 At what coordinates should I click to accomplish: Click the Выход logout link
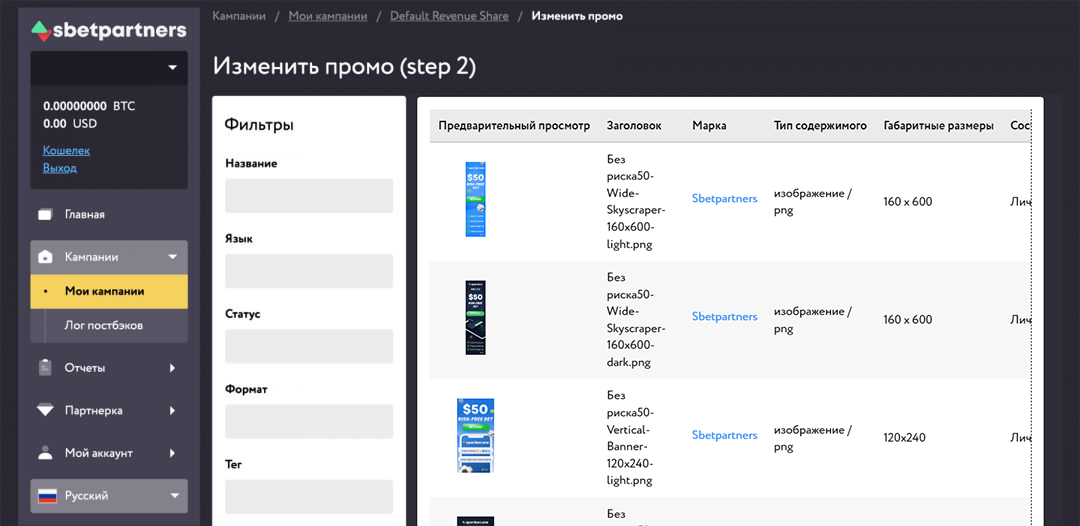point(60,167)
